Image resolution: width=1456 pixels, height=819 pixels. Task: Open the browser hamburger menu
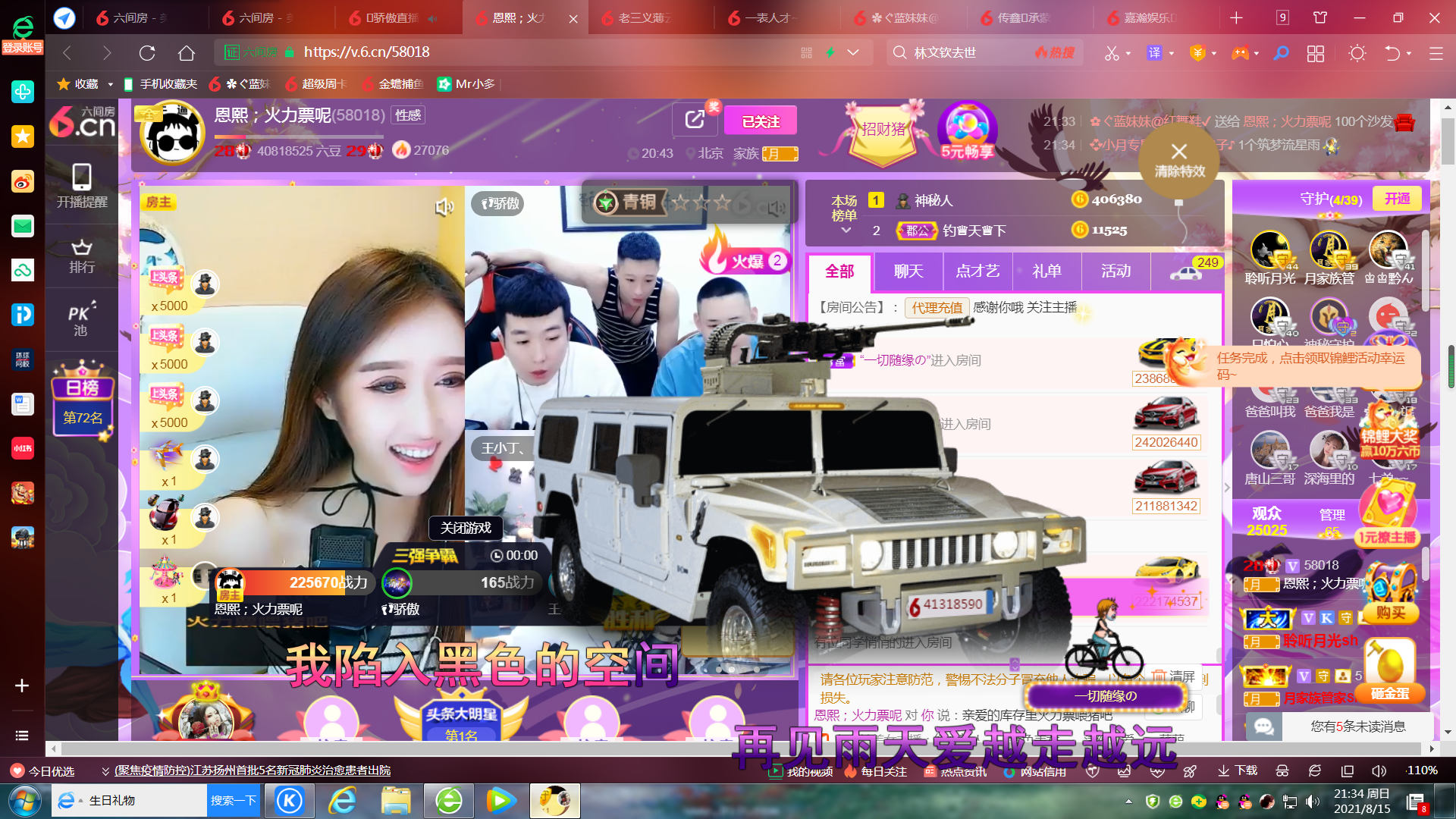point(1436,53)
